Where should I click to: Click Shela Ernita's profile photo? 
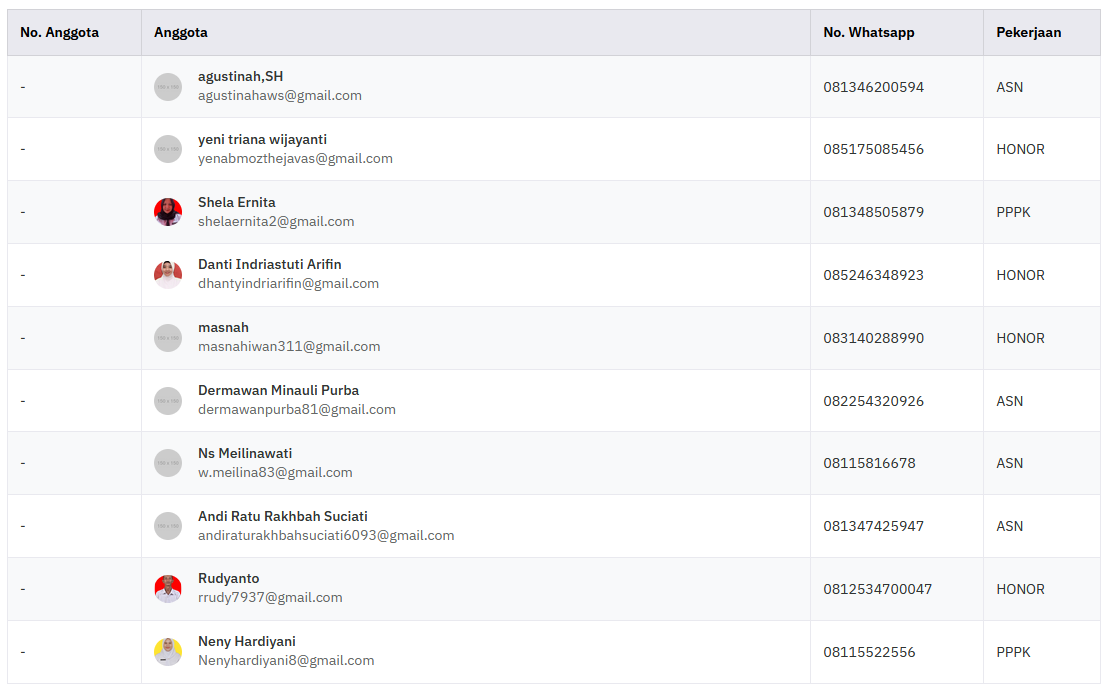pos(168,212)
